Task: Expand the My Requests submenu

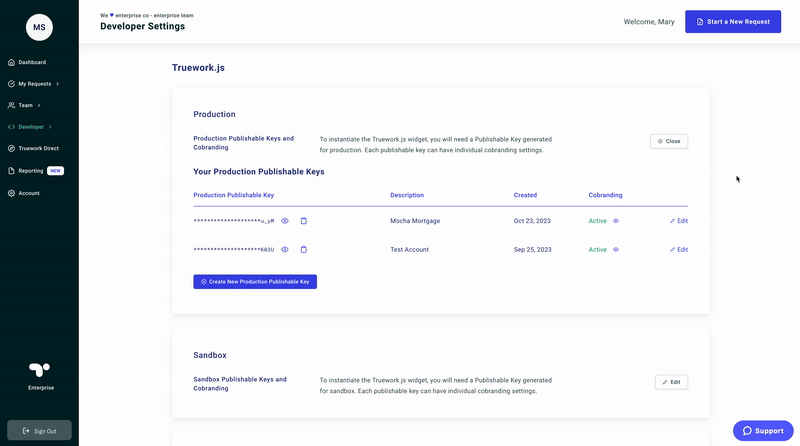Action: 57,84
